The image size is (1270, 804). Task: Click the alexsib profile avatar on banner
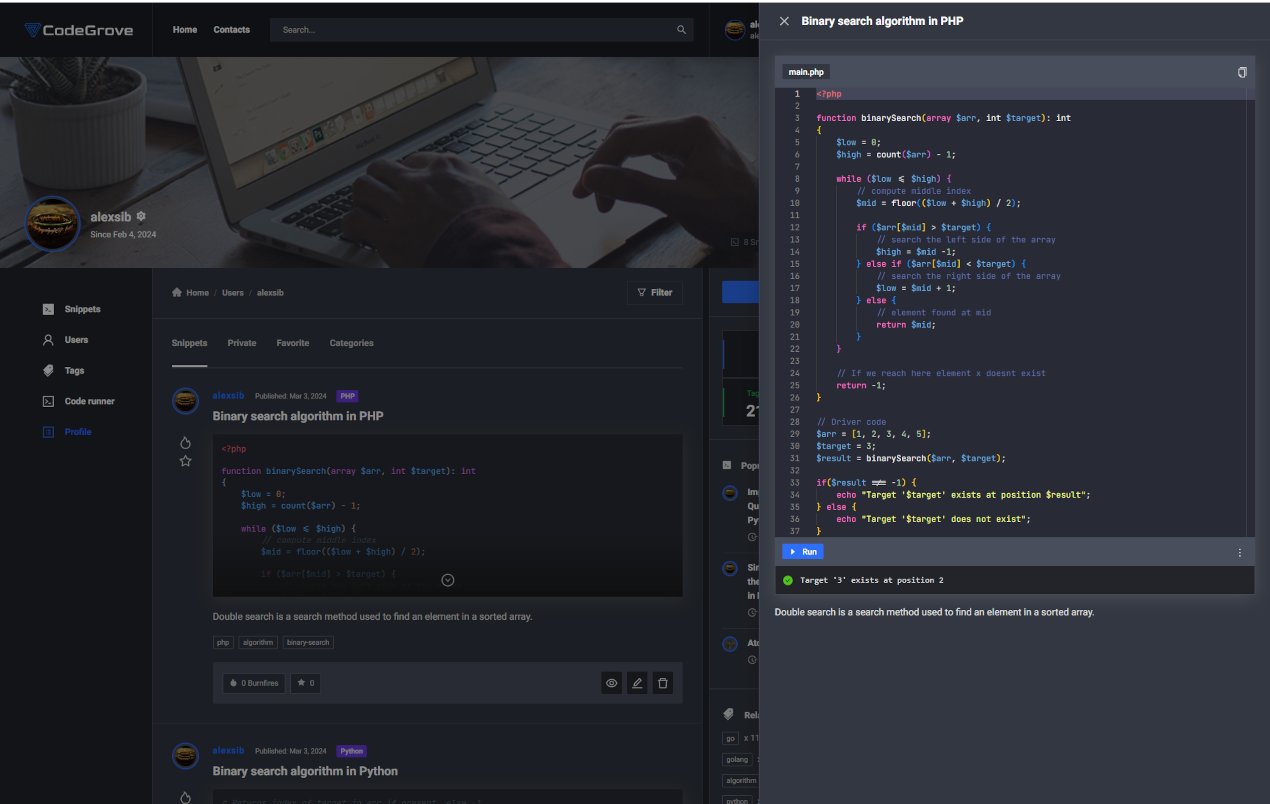click(x=53, y=224)
